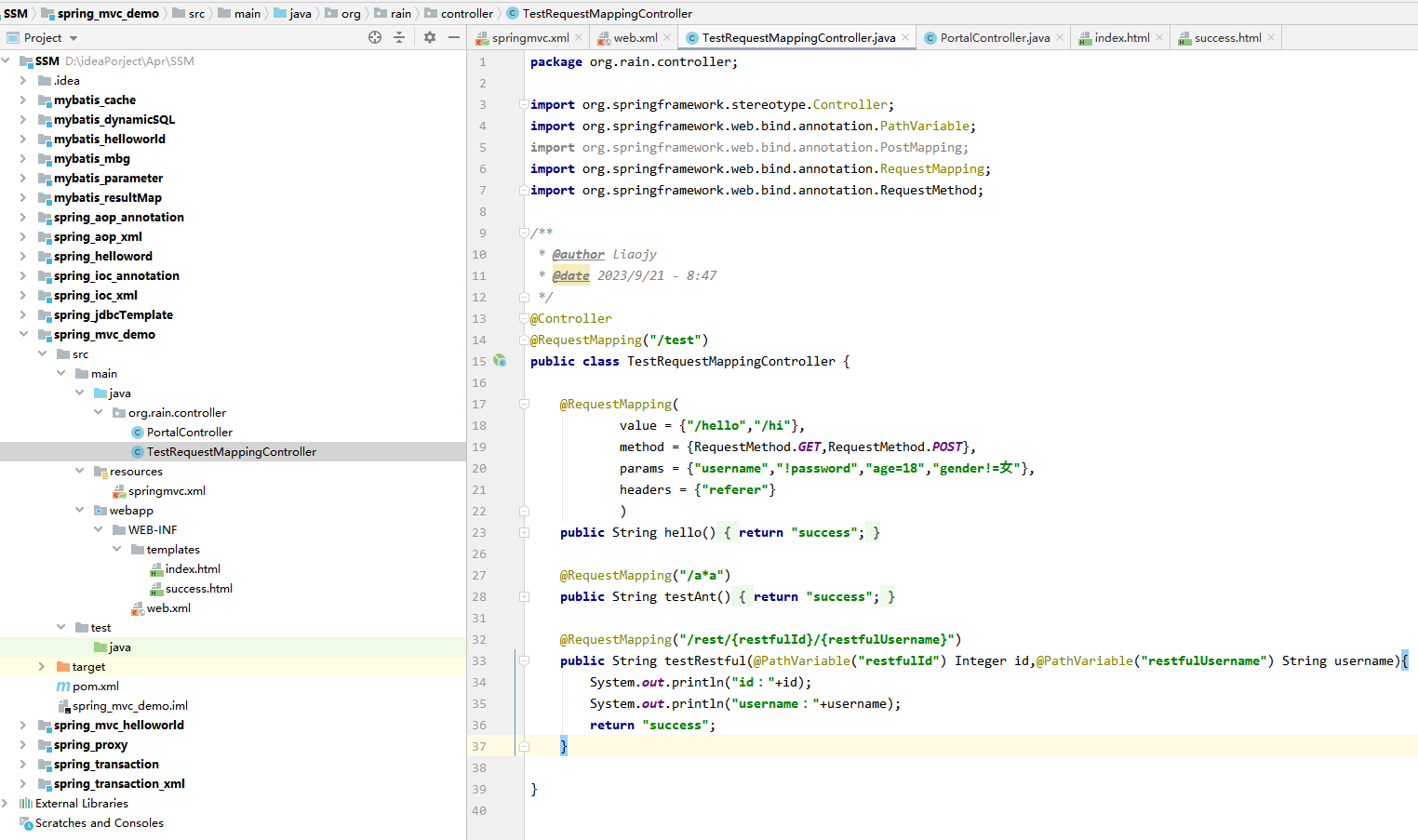The width and height of the screenshot is (1418, 840).
Task: Click the Spring bean gutter icon on line 15
Action: tap(500, 361)
